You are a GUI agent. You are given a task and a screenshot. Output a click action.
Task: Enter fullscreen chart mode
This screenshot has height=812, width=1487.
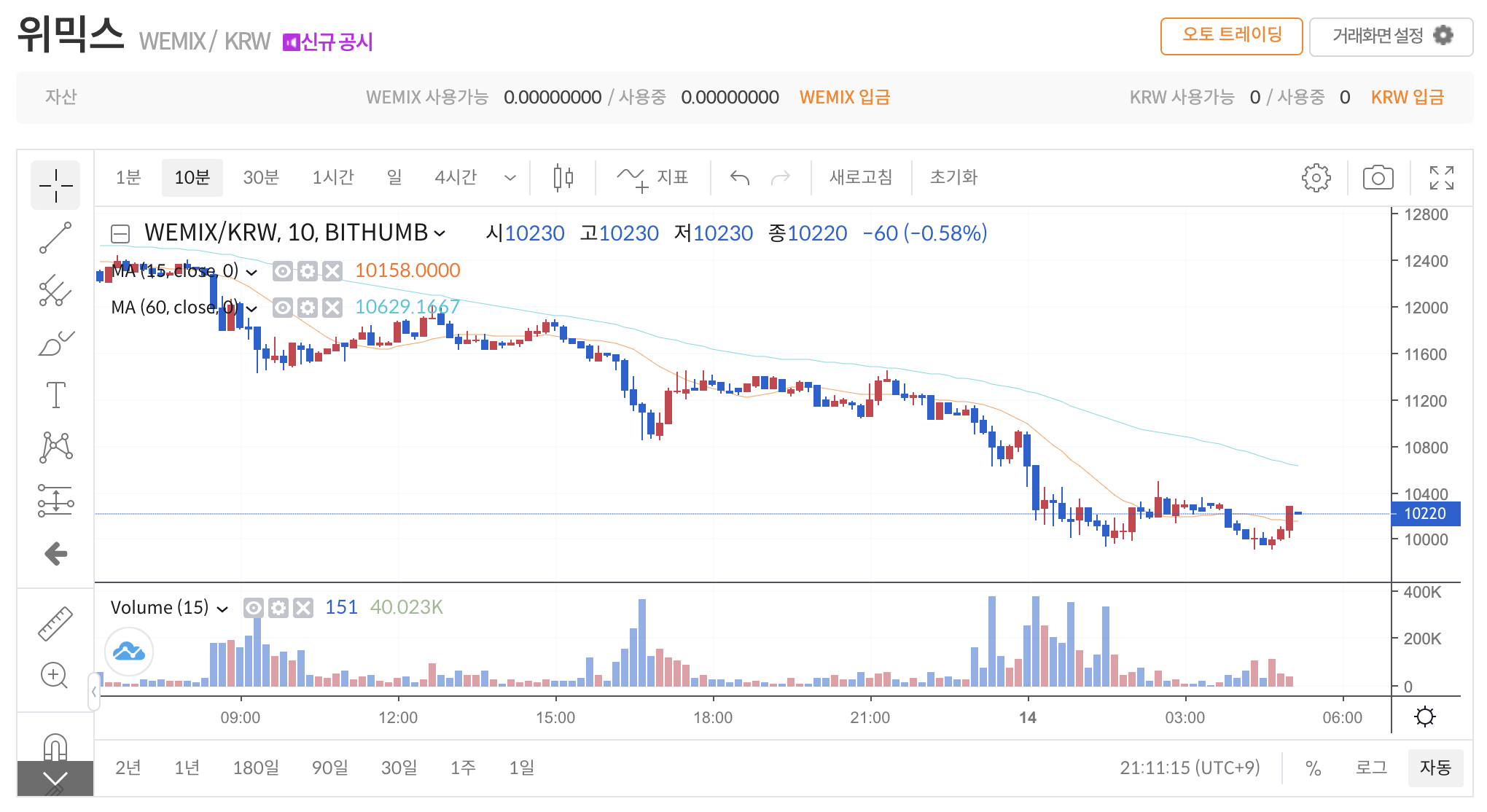pos(1441,177)
